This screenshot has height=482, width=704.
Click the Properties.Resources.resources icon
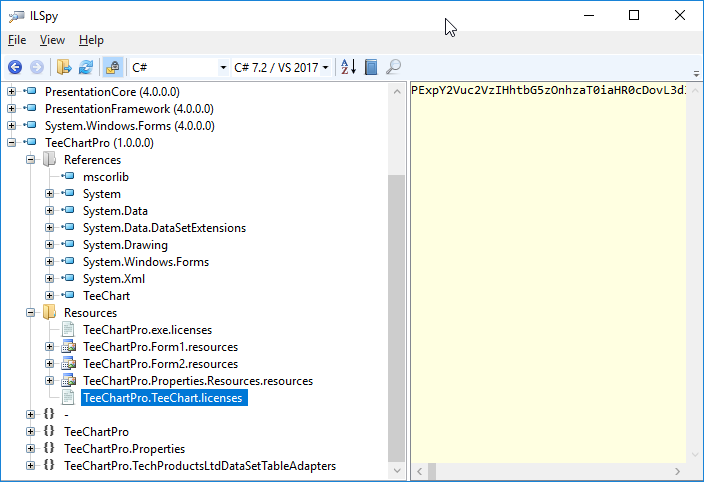click(69, 381)
